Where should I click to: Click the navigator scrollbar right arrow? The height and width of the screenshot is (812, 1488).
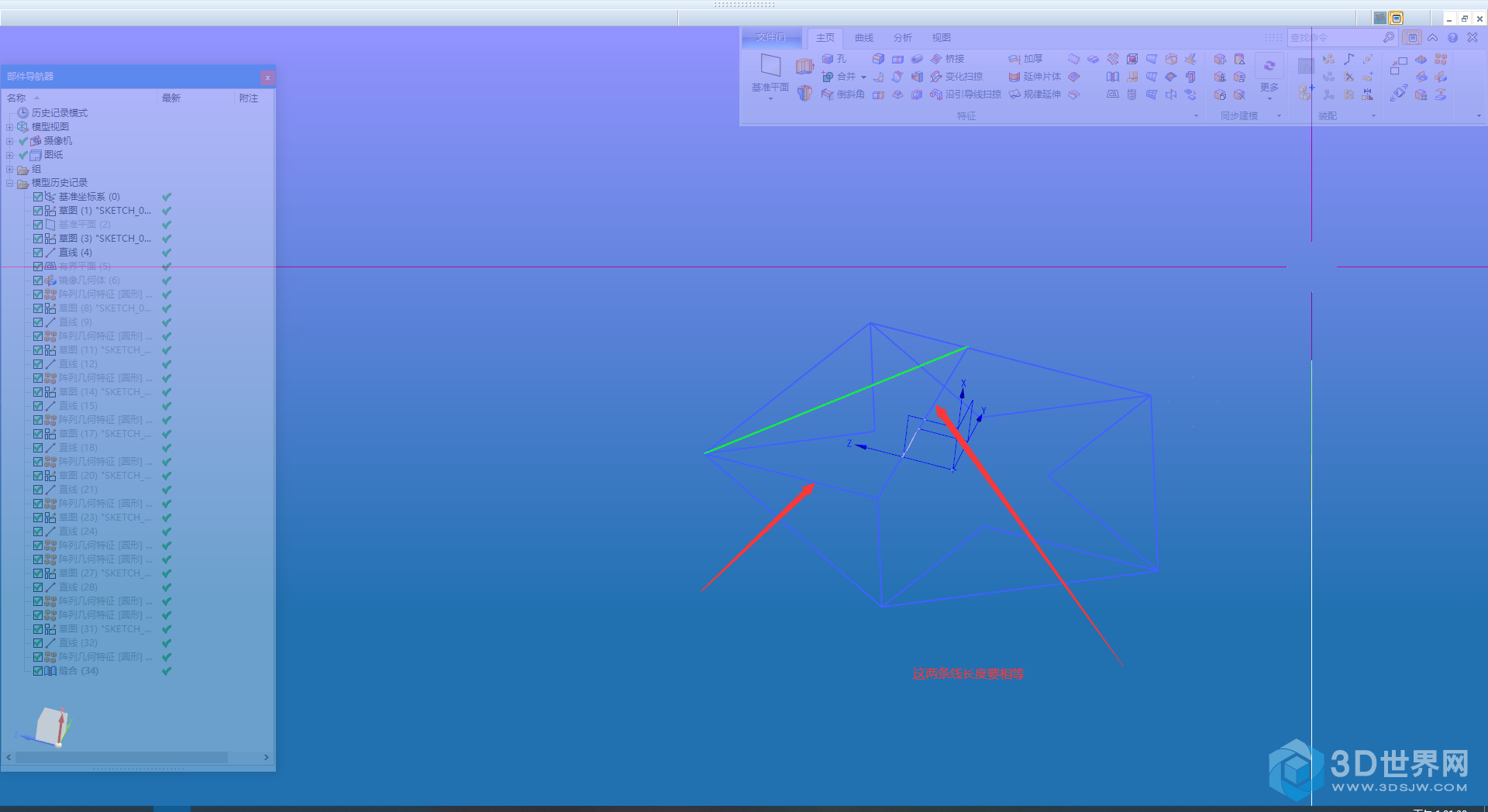[x=267, y=757]
